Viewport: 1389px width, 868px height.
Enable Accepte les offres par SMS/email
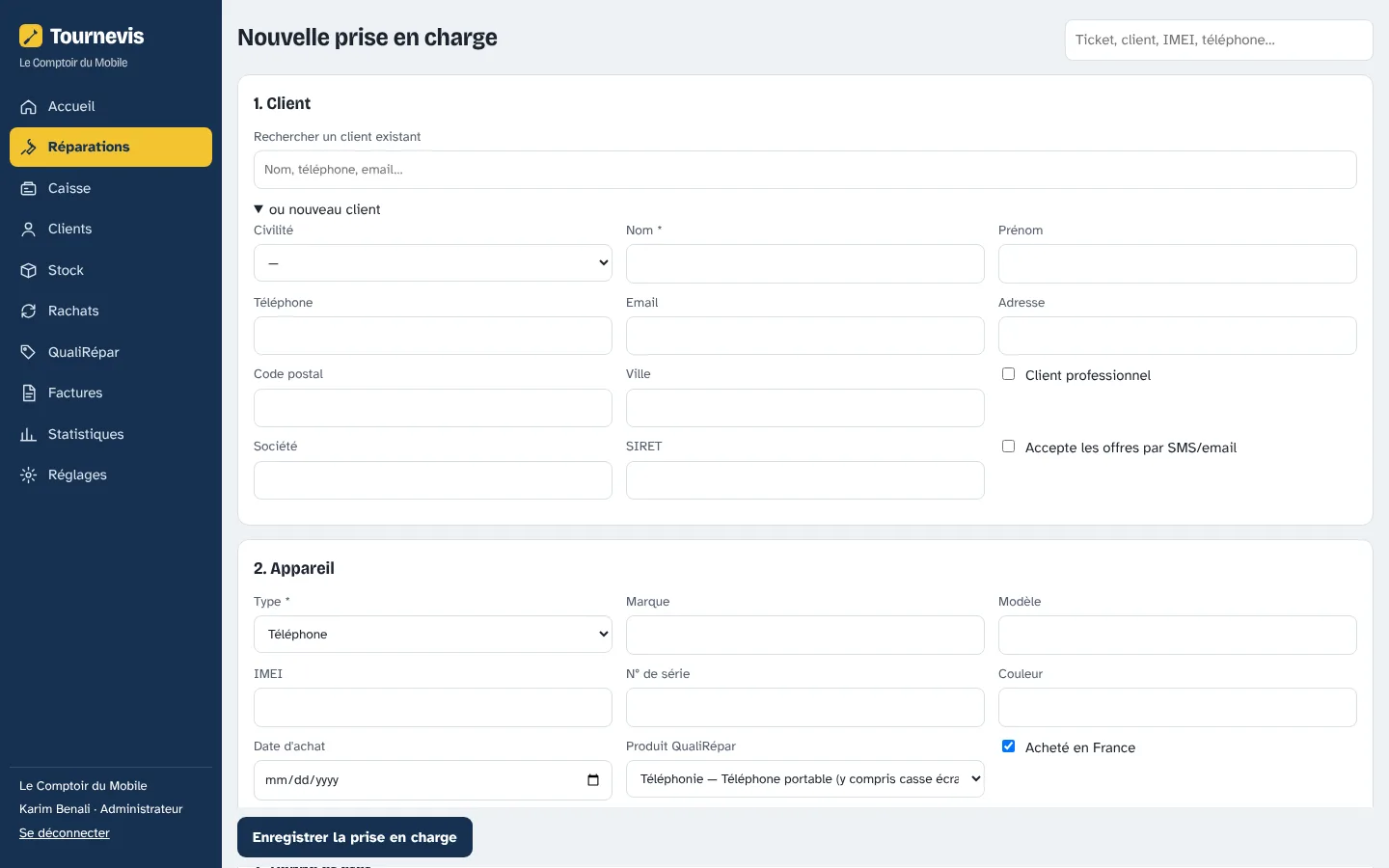pyautogui.click(x=1008, y=447)
